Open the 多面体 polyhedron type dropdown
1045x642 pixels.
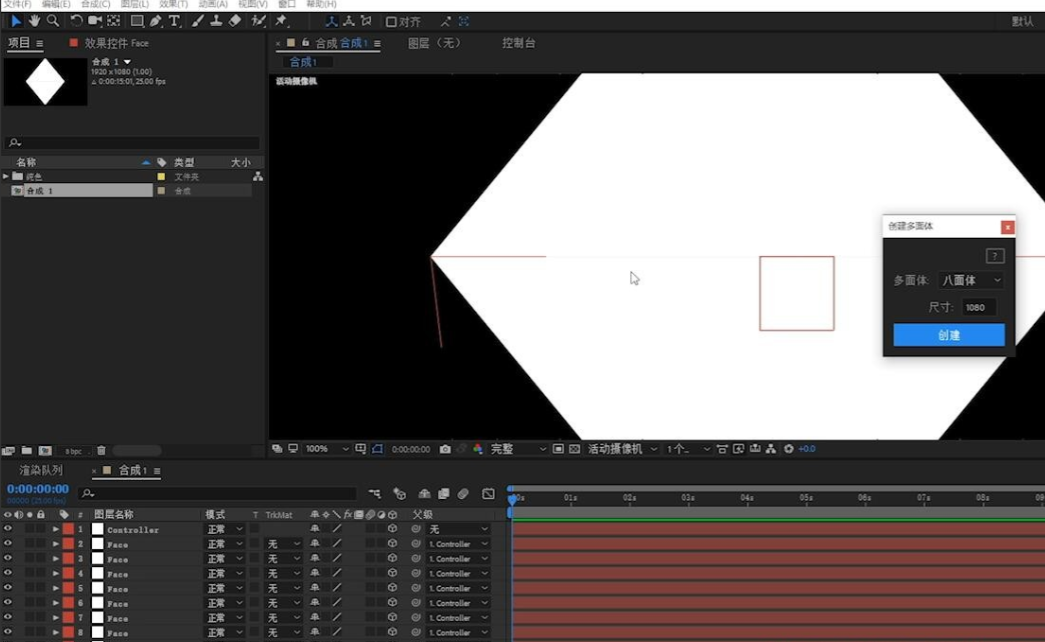[971, 281]
